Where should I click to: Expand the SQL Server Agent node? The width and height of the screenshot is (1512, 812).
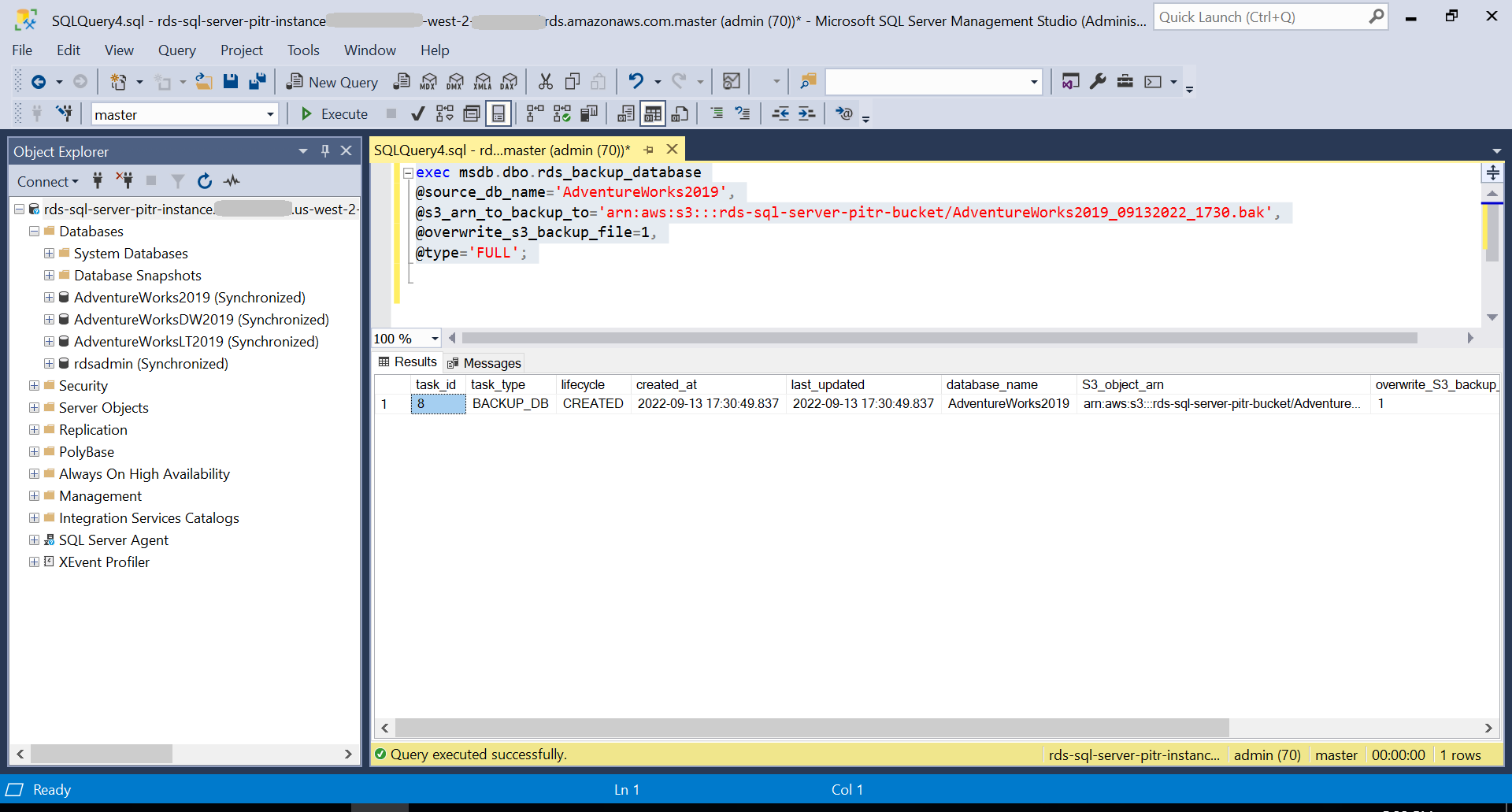(x=33, y=540)
